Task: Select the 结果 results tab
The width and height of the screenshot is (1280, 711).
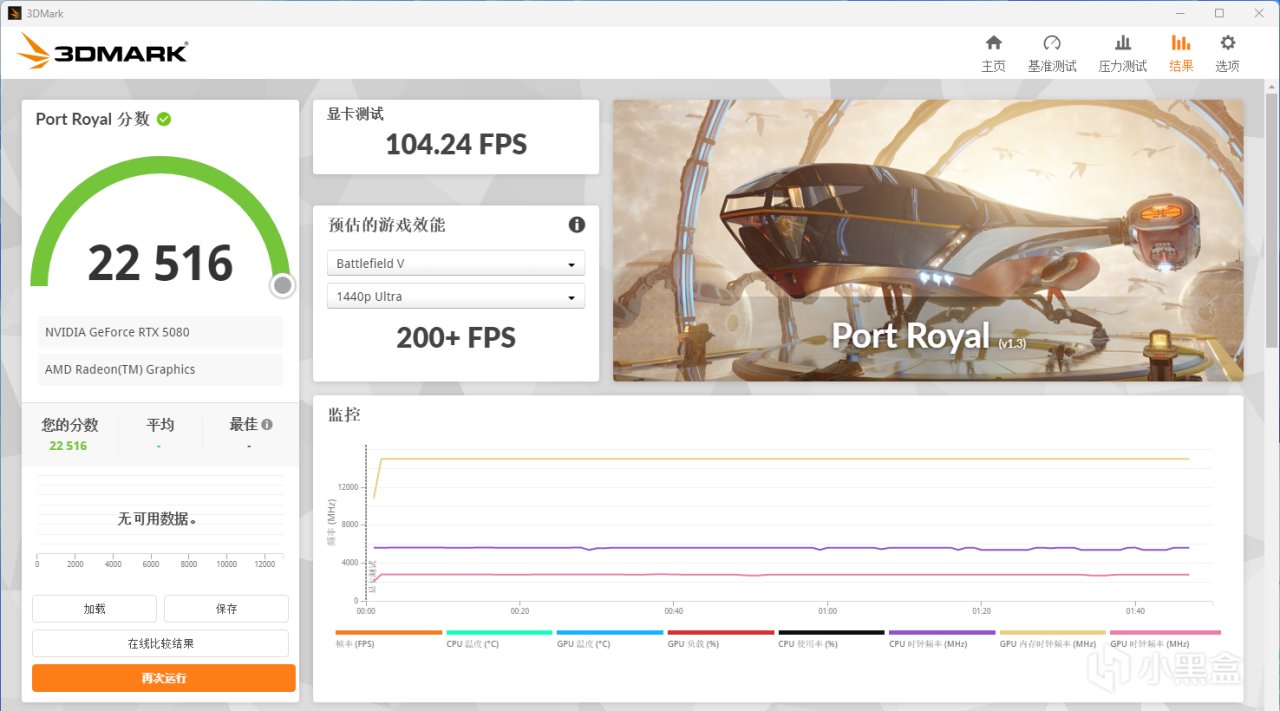Action: pyautogui.click(x=1181, y=54)
